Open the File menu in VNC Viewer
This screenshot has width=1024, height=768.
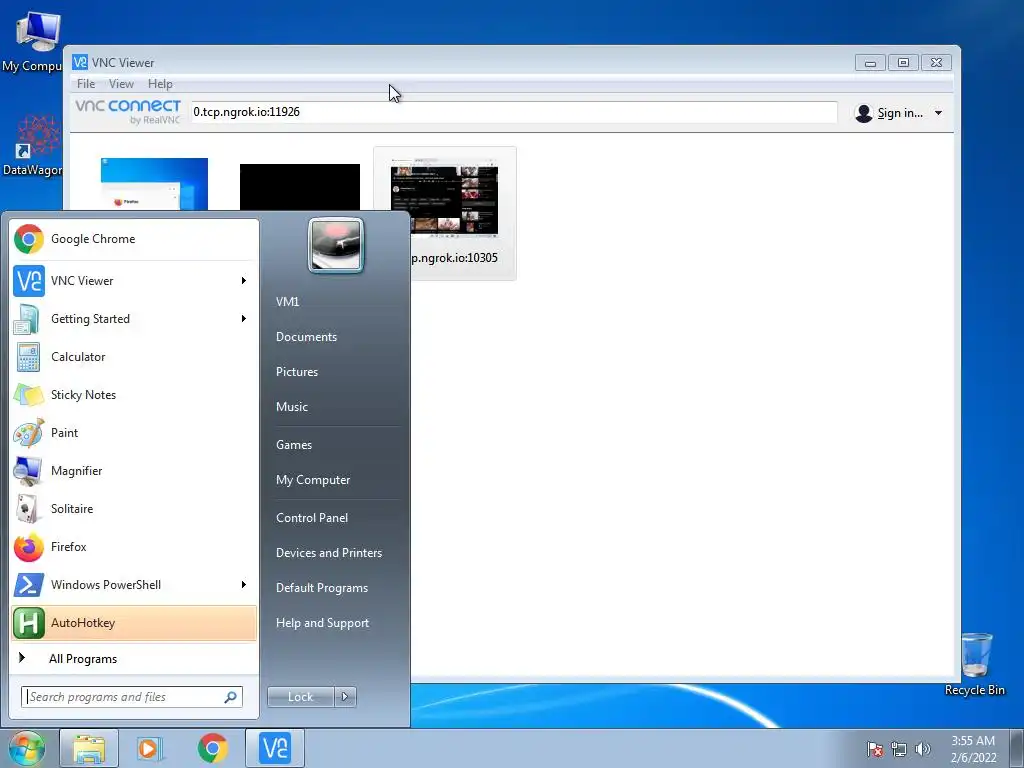(x=86, y=84)
